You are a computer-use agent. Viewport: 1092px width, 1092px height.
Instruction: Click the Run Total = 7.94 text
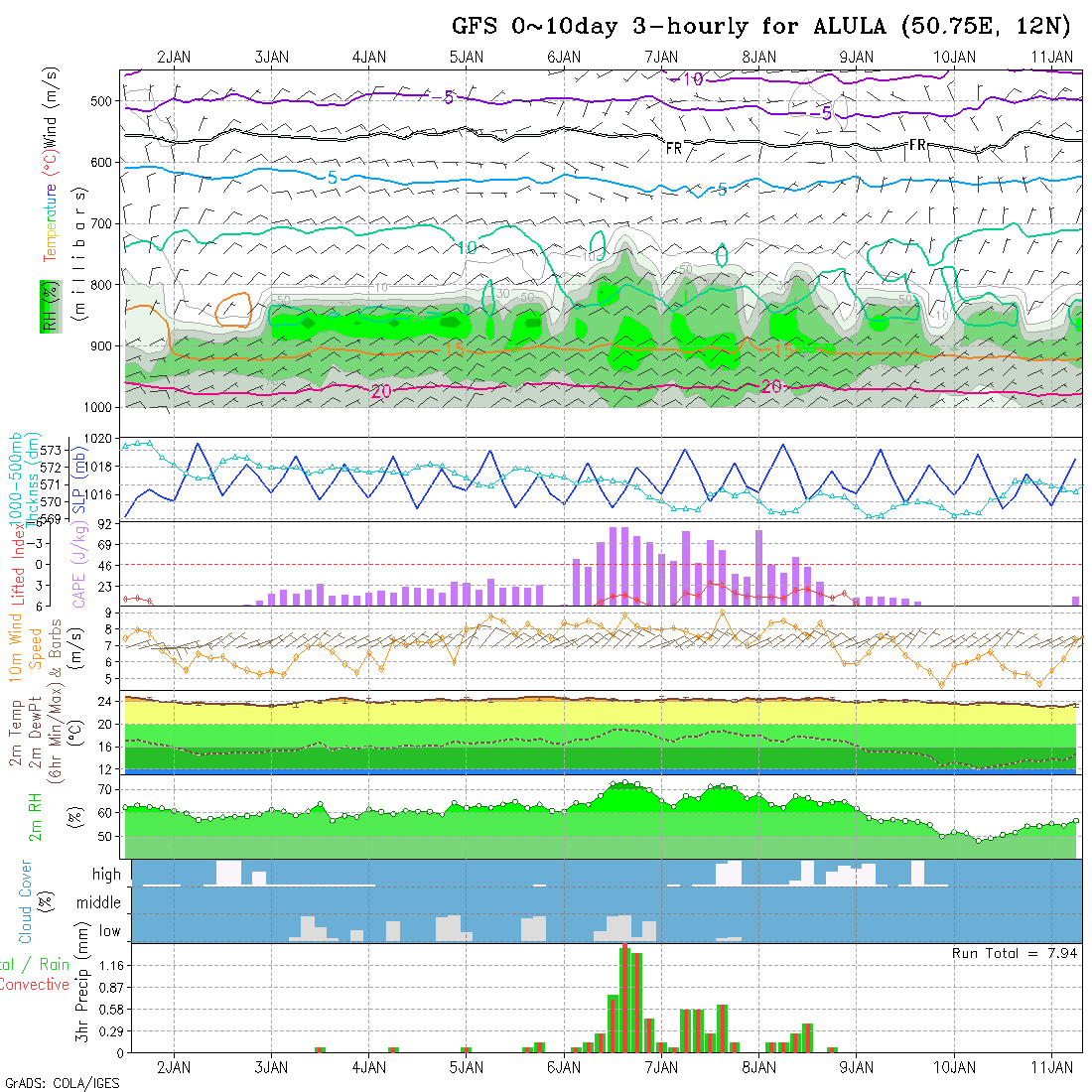(1015, 953)
